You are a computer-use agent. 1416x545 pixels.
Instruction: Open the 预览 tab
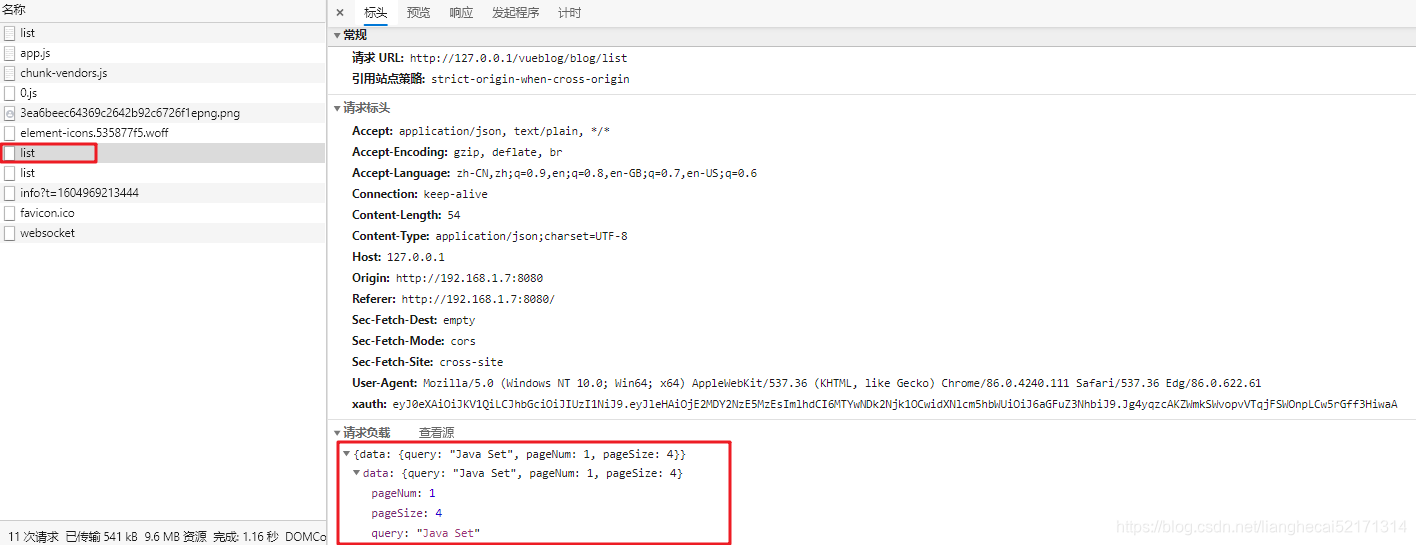(x=418, y=13)
